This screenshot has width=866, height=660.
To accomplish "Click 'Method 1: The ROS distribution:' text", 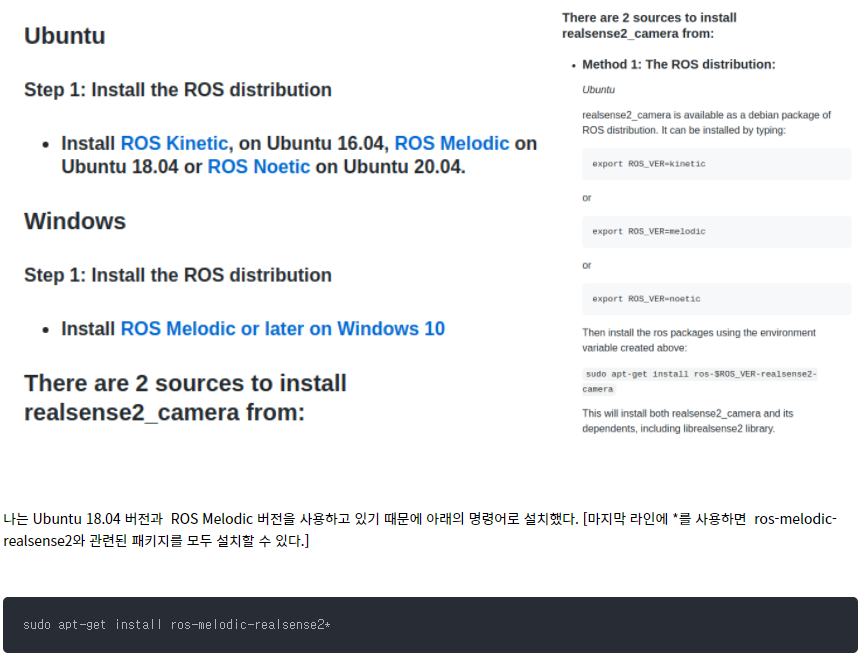I will coord(679,65).
